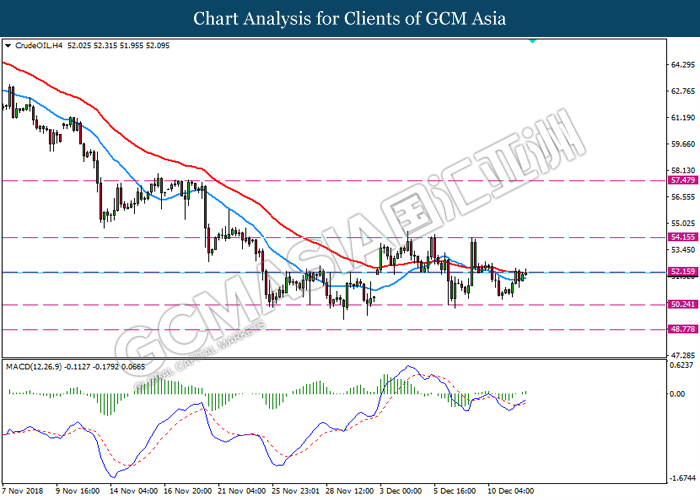
Task: Click the 64.295 price axis value
Action: pyautogui.click(x=683, y=65)
